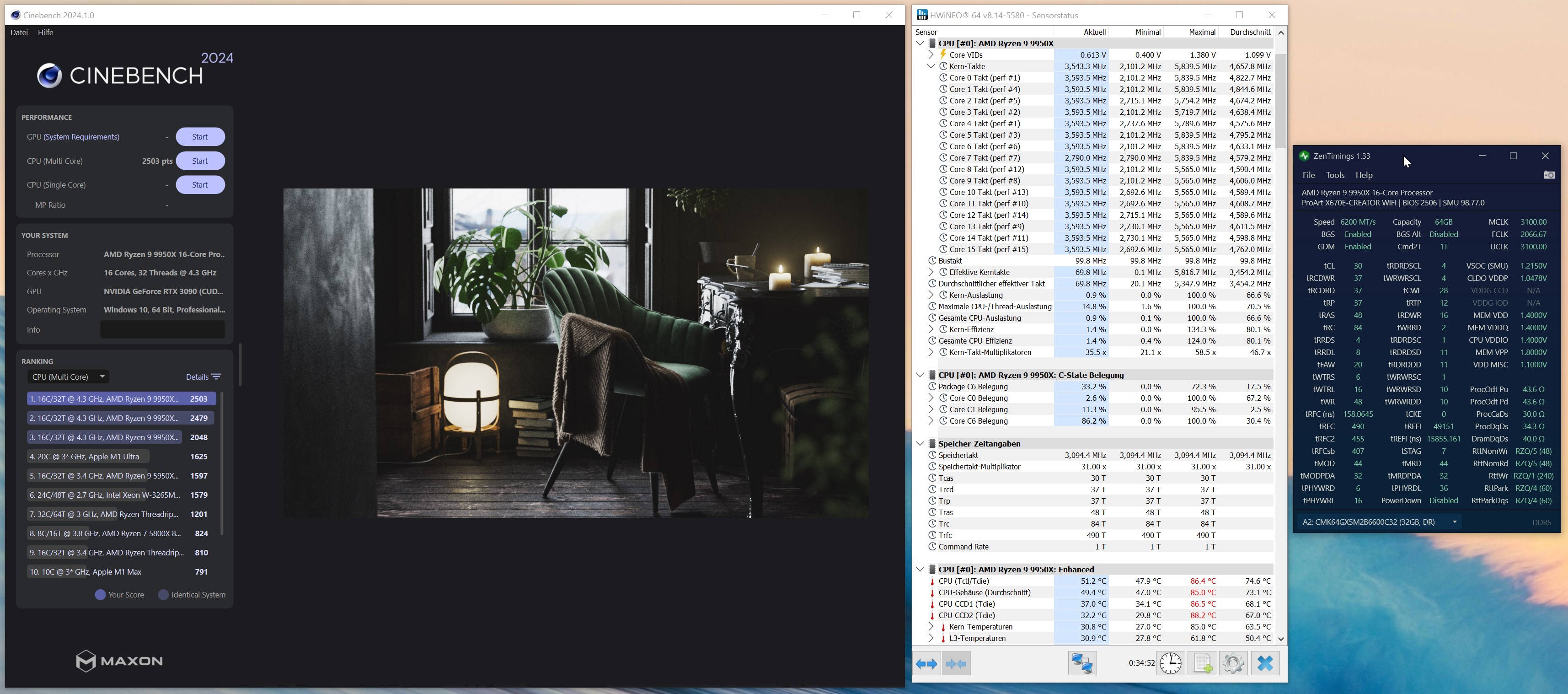The width and height of the screenshot is (1568, 694).
Task: Click the Info input field in Cinebench
Action: tap(162, 329)
